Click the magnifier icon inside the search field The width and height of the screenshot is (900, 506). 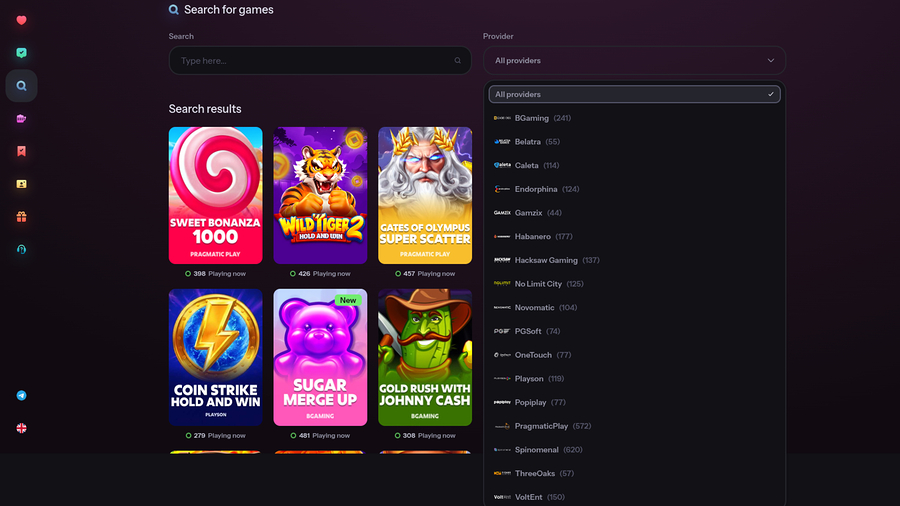(x=457, y=60)
